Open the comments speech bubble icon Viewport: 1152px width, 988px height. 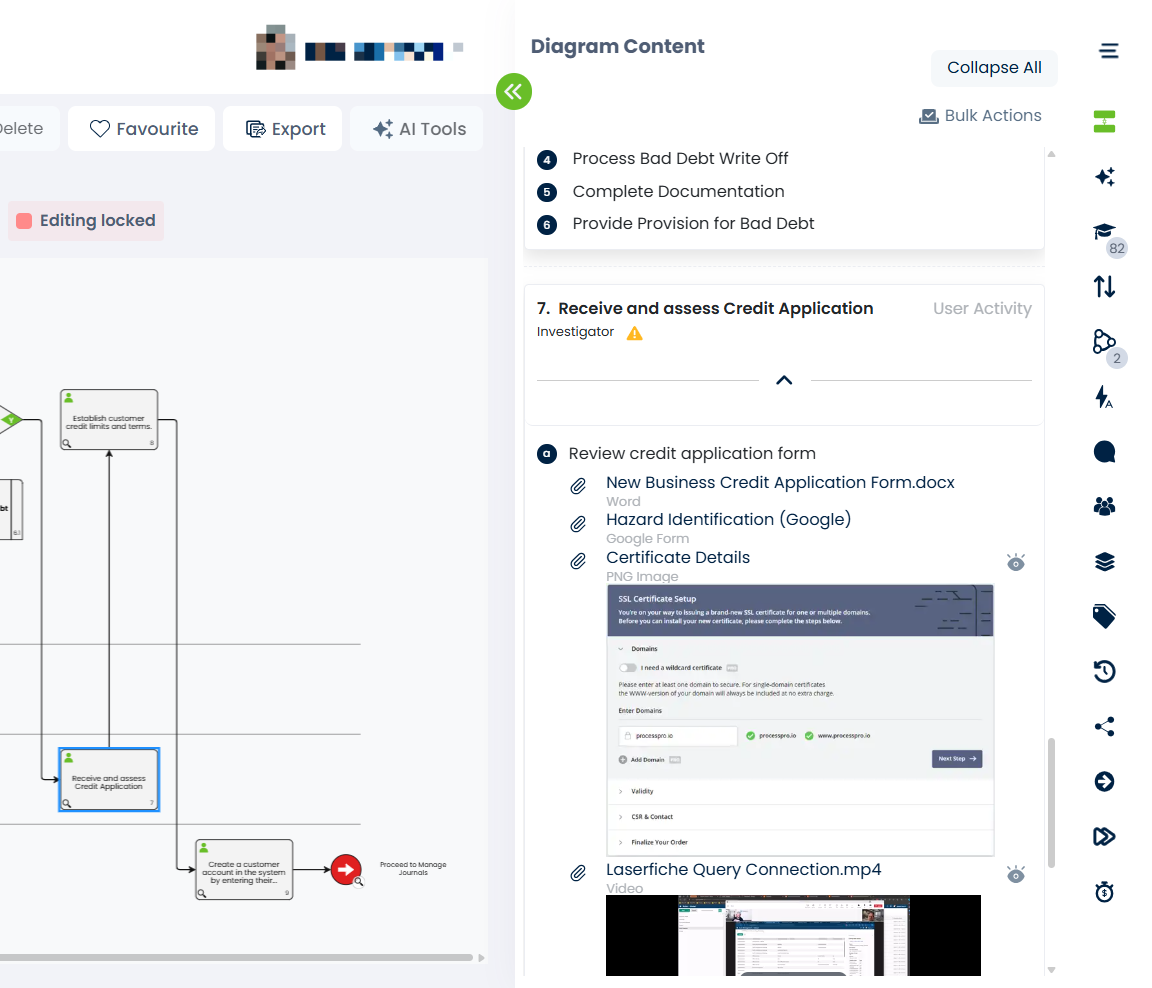(x=1104, y=452)
